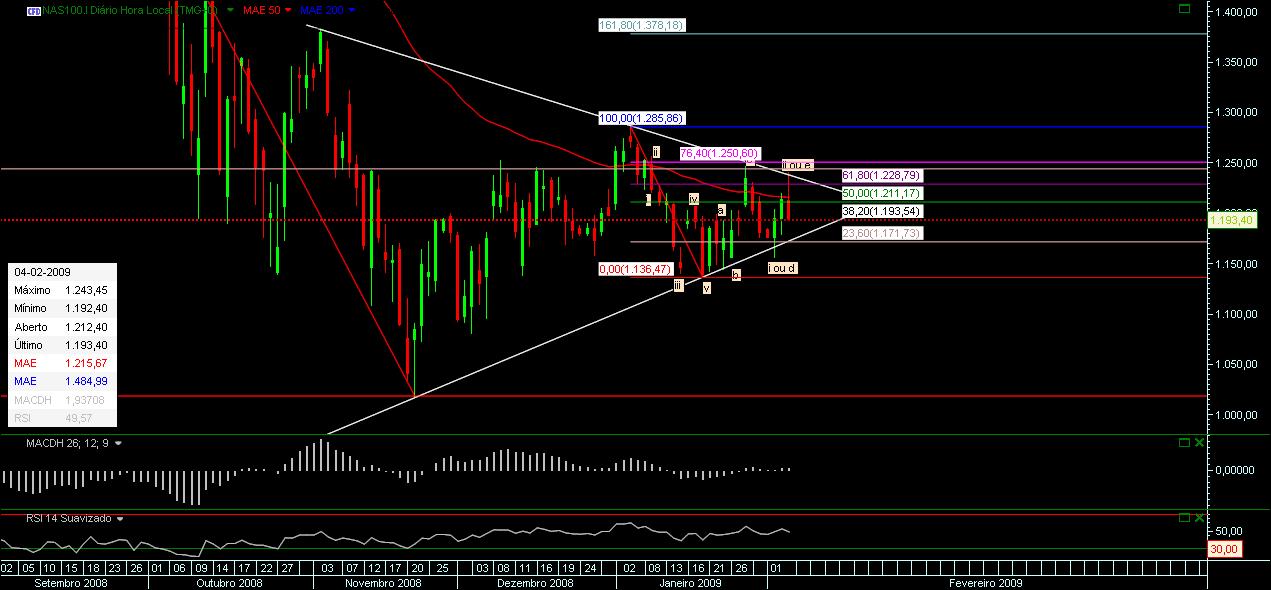The height and width of the screenshot is (590, 1271).
Task: Click the wave label 'b' annotation
Action: pyautogui.click(x=735, y=273)
